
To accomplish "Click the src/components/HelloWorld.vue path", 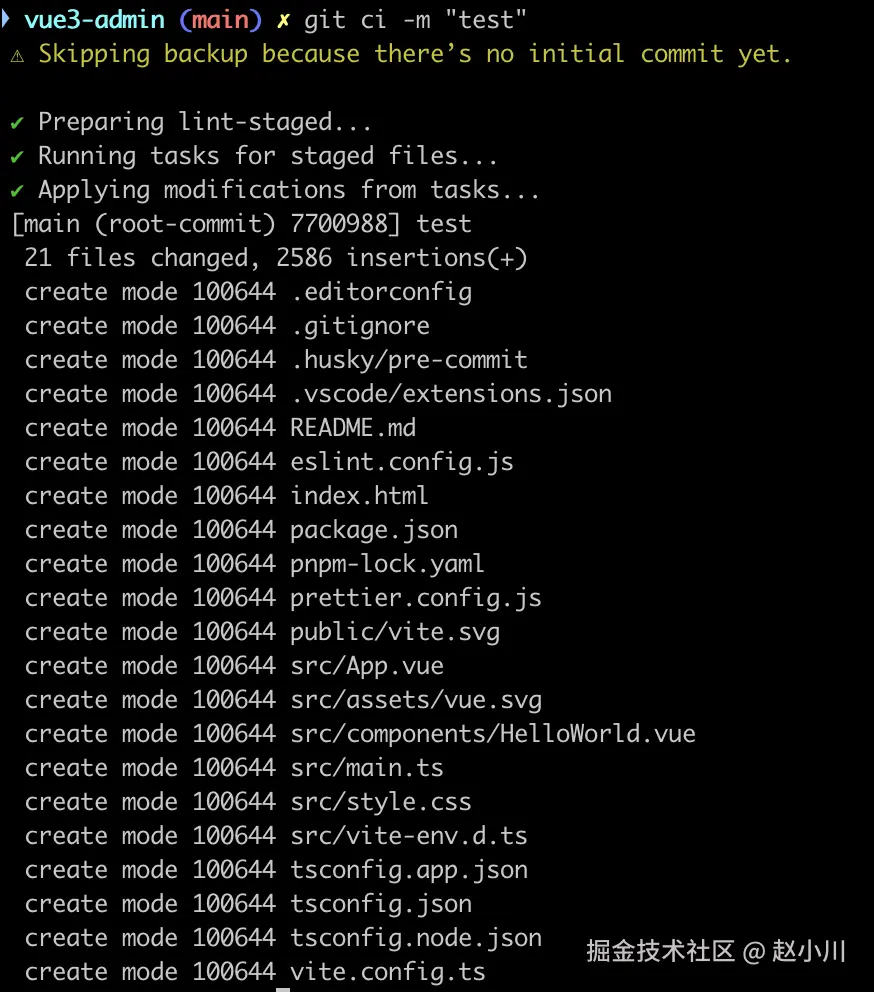I will coord(493,734).
